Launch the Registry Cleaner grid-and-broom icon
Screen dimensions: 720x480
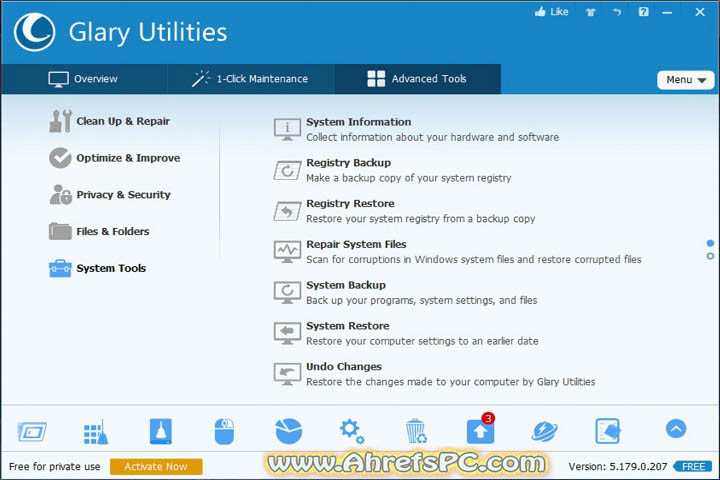coord(96,432)
